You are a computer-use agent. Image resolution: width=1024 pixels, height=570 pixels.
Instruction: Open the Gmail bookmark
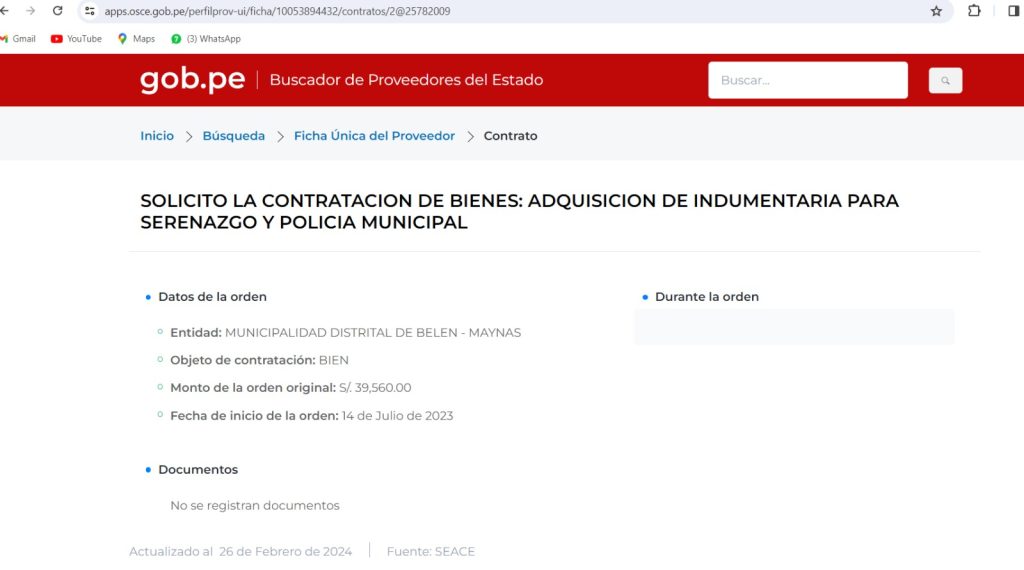tap(18, 39)
